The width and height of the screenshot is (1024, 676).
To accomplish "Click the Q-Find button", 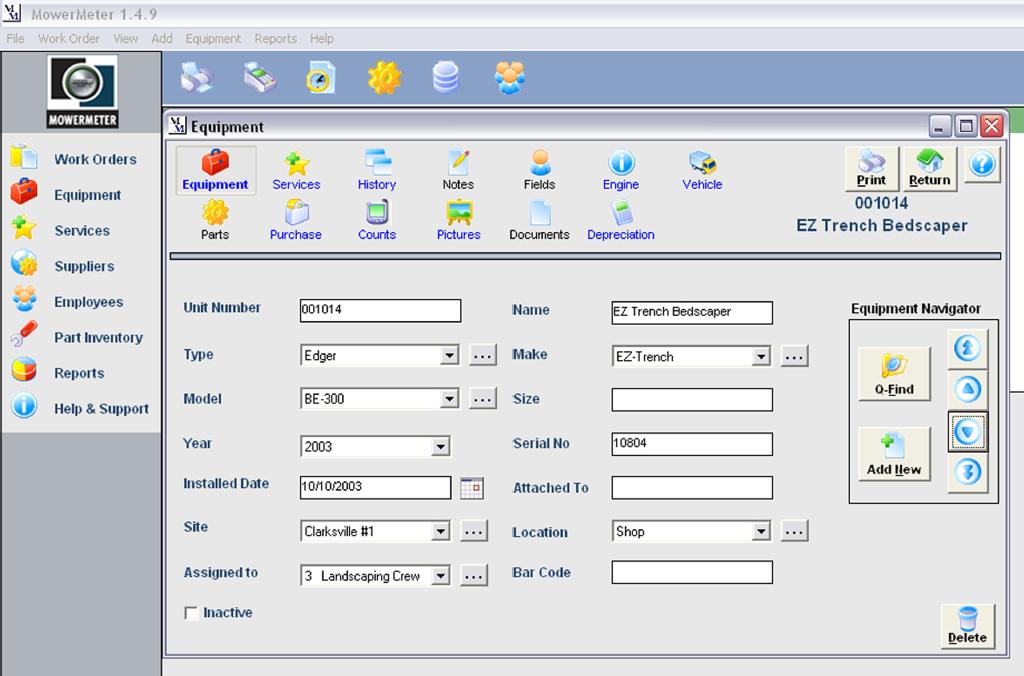I will click(x=894, y=374).
